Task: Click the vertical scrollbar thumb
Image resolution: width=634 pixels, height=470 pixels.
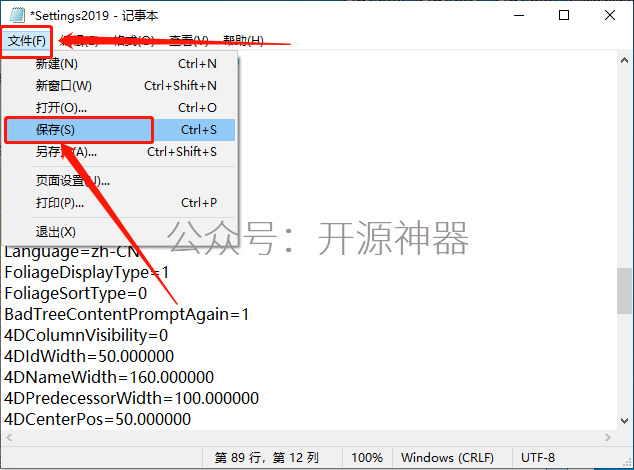Action: [624, 290]
